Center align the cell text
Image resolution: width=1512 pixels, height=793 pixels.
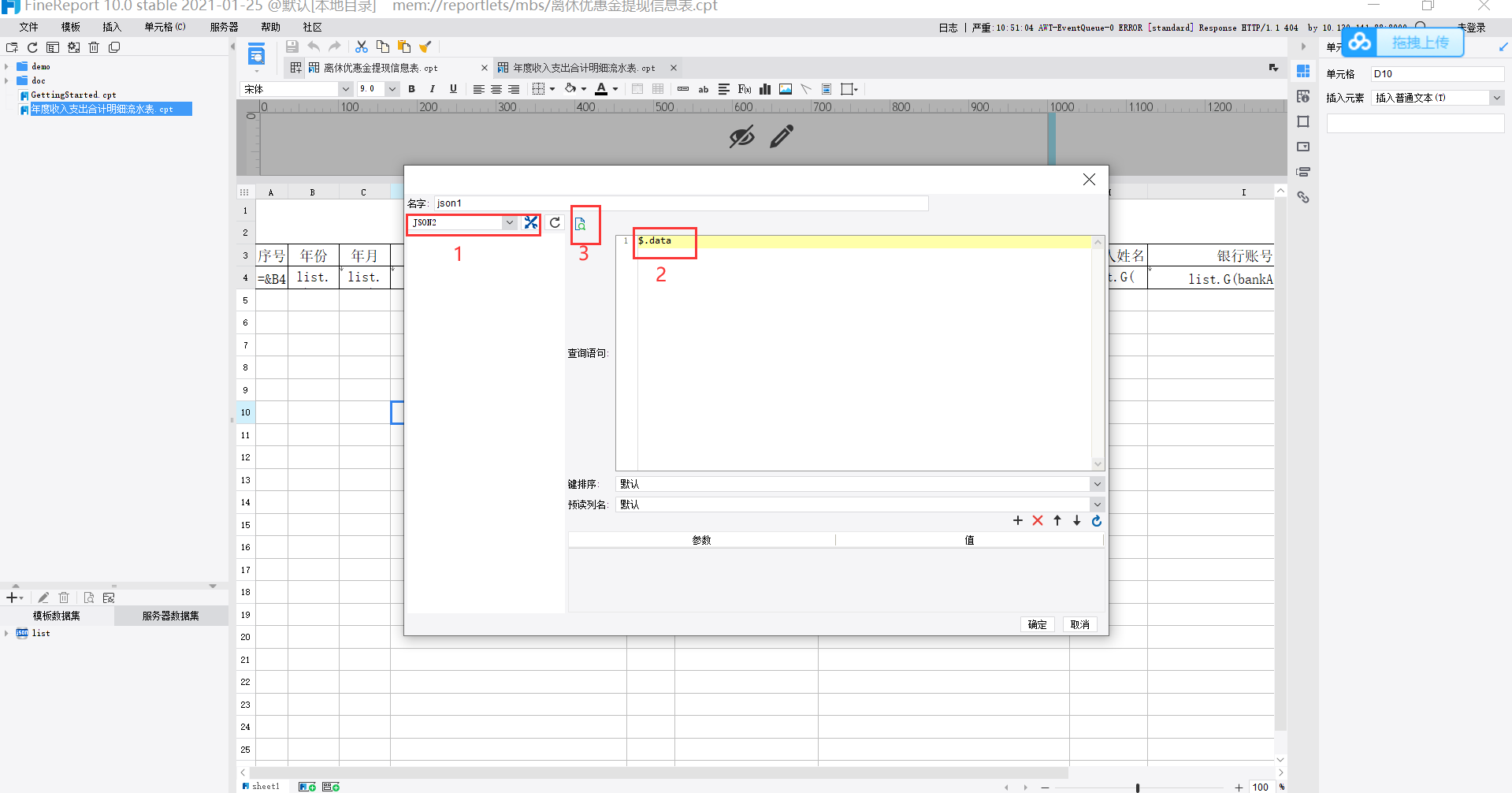point(496,89)
